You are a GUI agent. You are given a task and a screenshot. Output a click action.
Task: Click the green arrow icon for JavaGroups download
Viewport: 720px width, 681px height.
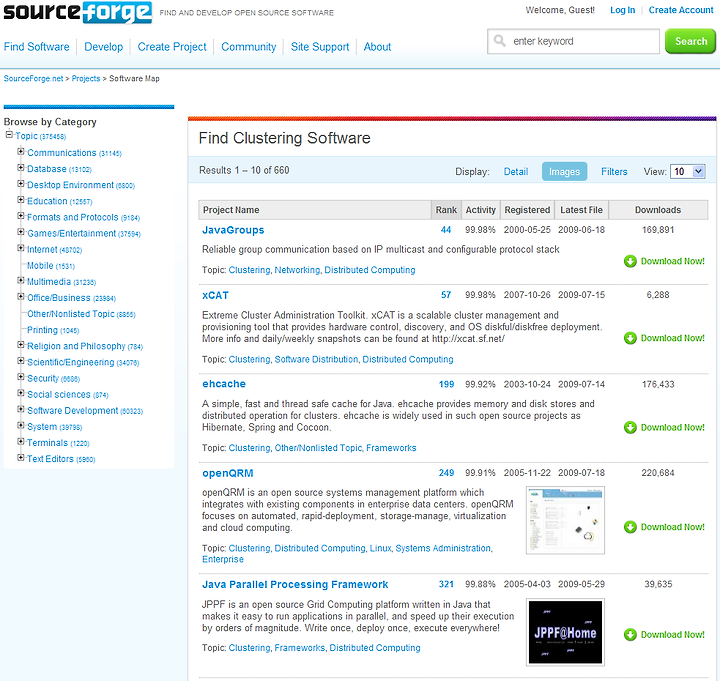point(630,261)
